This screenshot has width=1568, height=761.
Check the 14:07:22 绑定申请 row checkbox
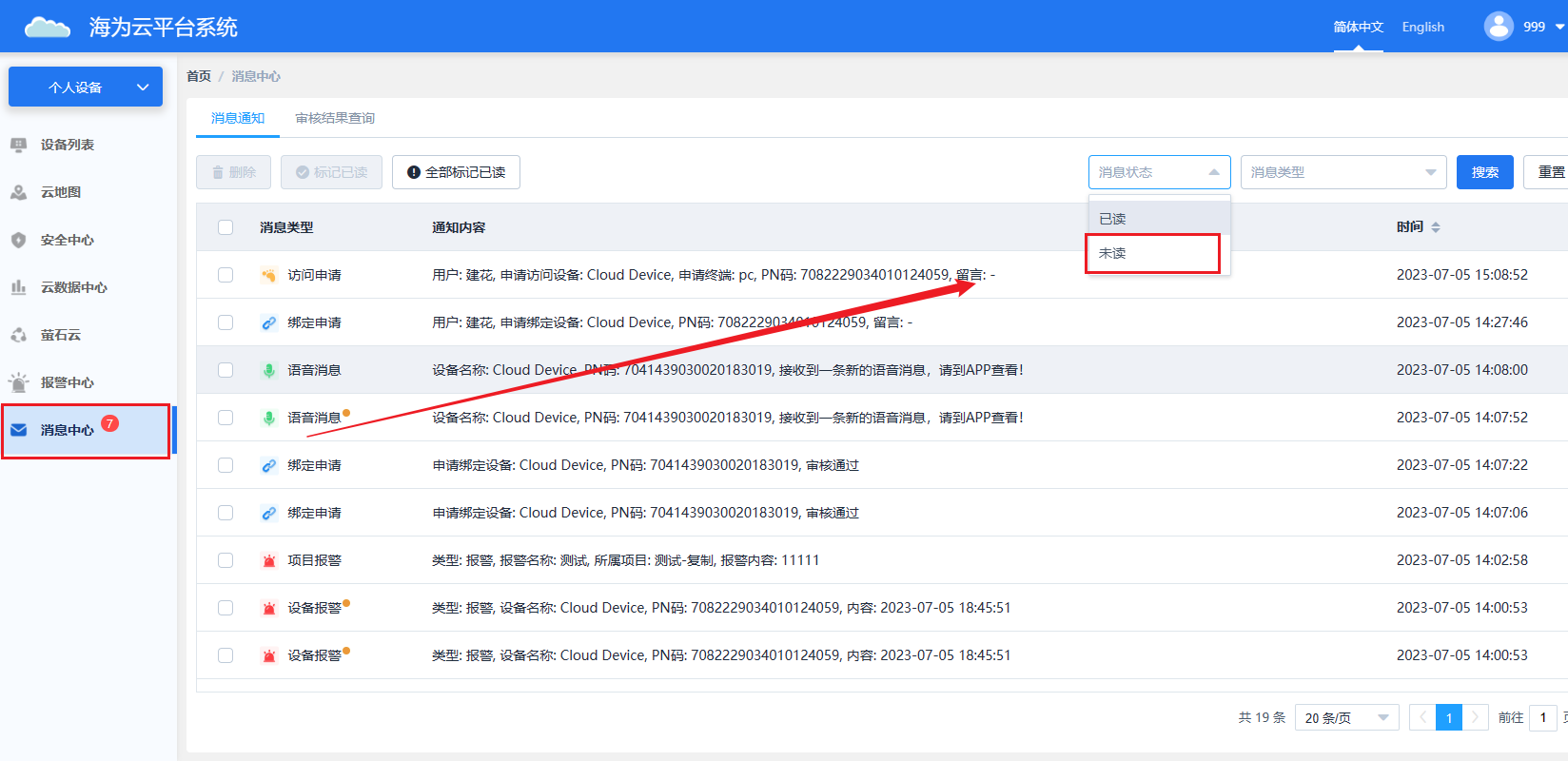[225, 465]
